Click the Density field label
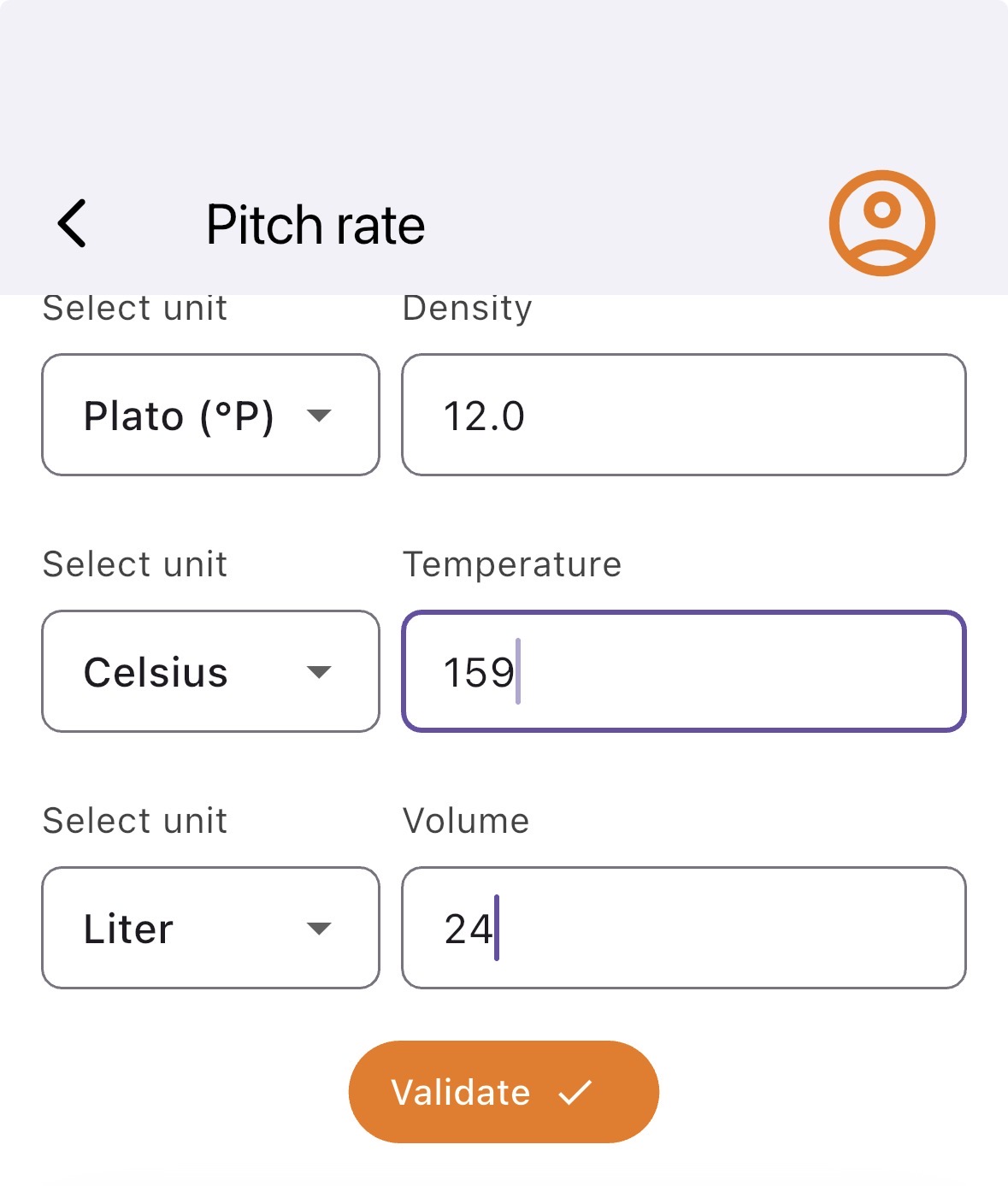The height and width of the screenshot is (1186, 1008). pyautogui.click(x=467, y=309)
